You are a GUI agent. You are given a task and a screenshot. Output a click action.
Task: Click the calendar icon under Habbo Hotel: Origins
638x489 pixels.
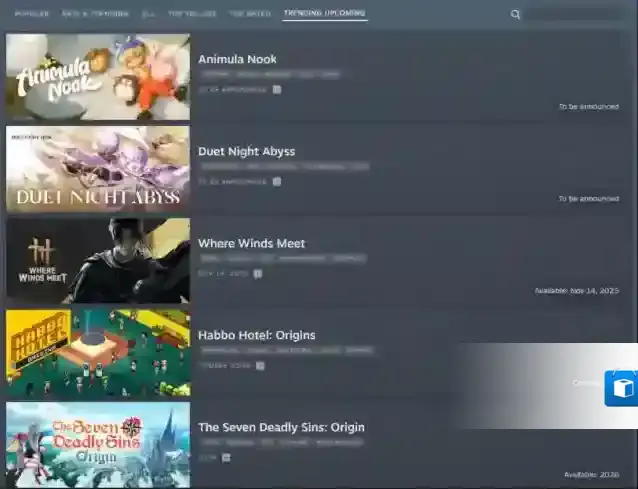tap(260, 365)
